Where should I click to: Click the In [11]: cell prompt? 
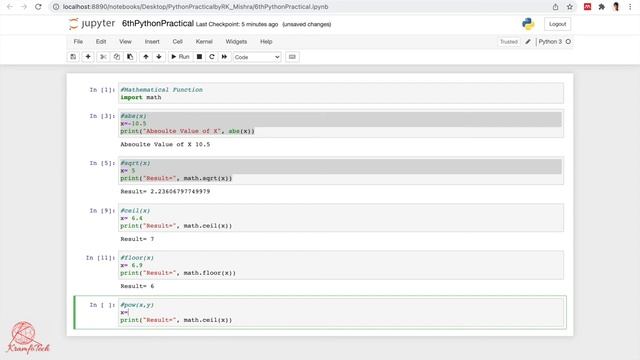click(100, 258)
